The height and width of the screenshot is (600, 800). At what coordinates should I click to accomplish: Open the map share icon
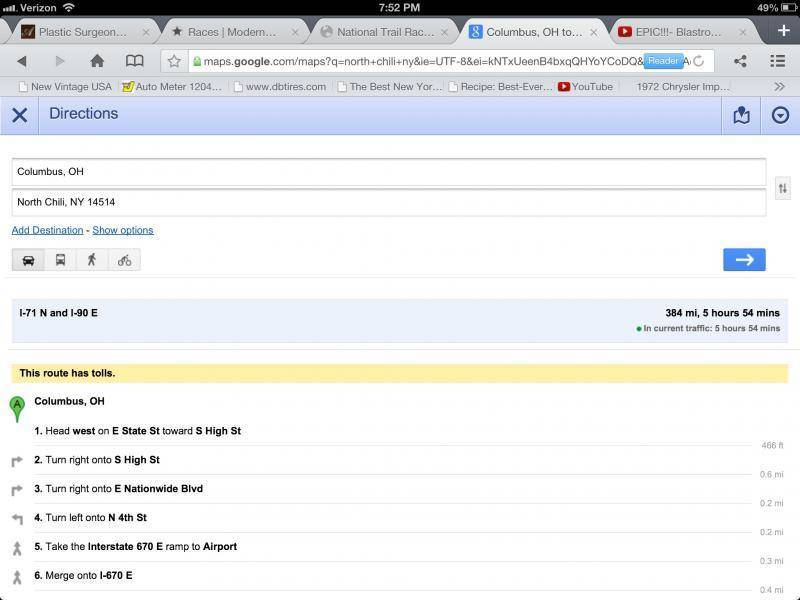(741, 115)
